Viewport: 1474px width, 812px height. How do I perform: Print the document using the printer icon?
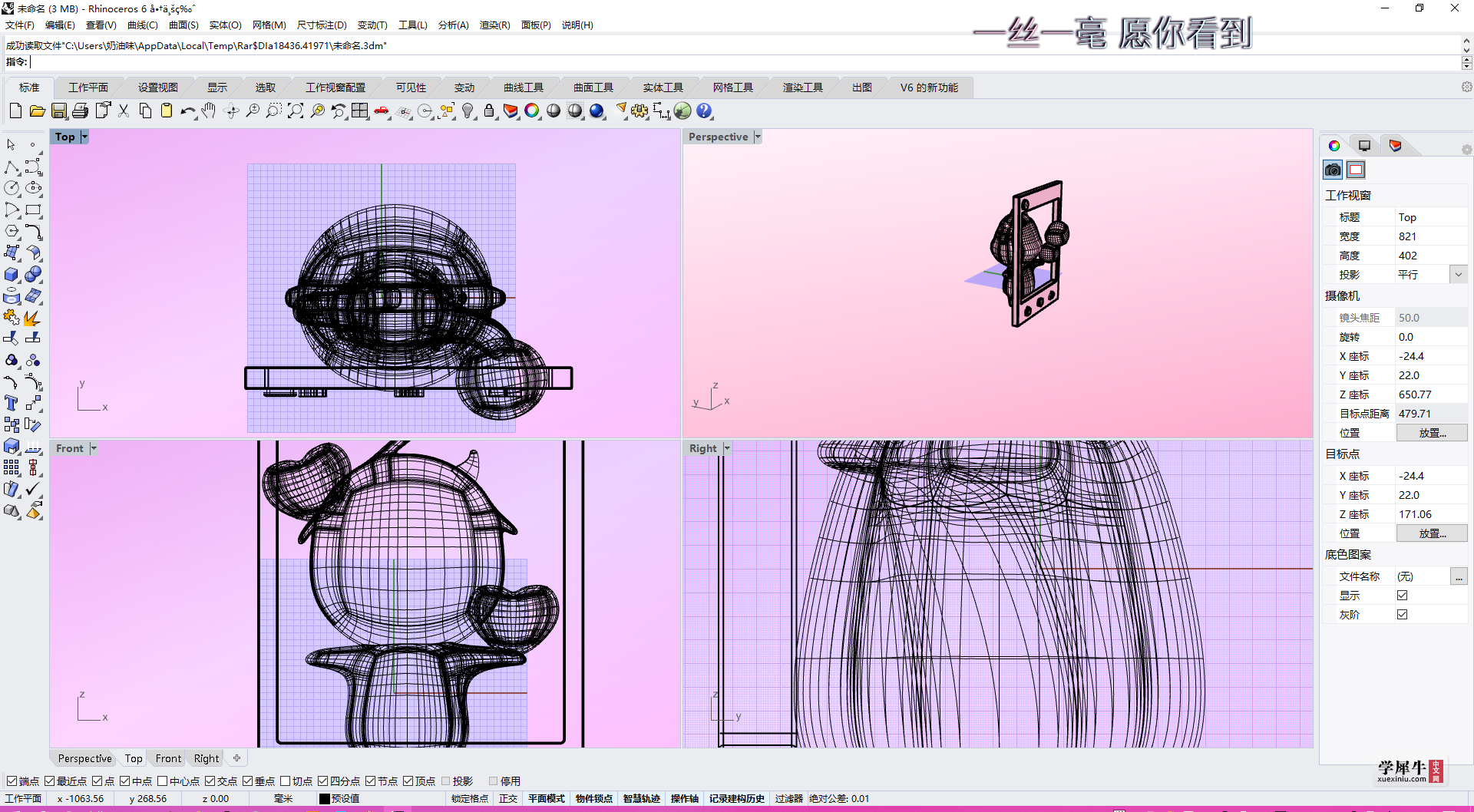(80, 111)
